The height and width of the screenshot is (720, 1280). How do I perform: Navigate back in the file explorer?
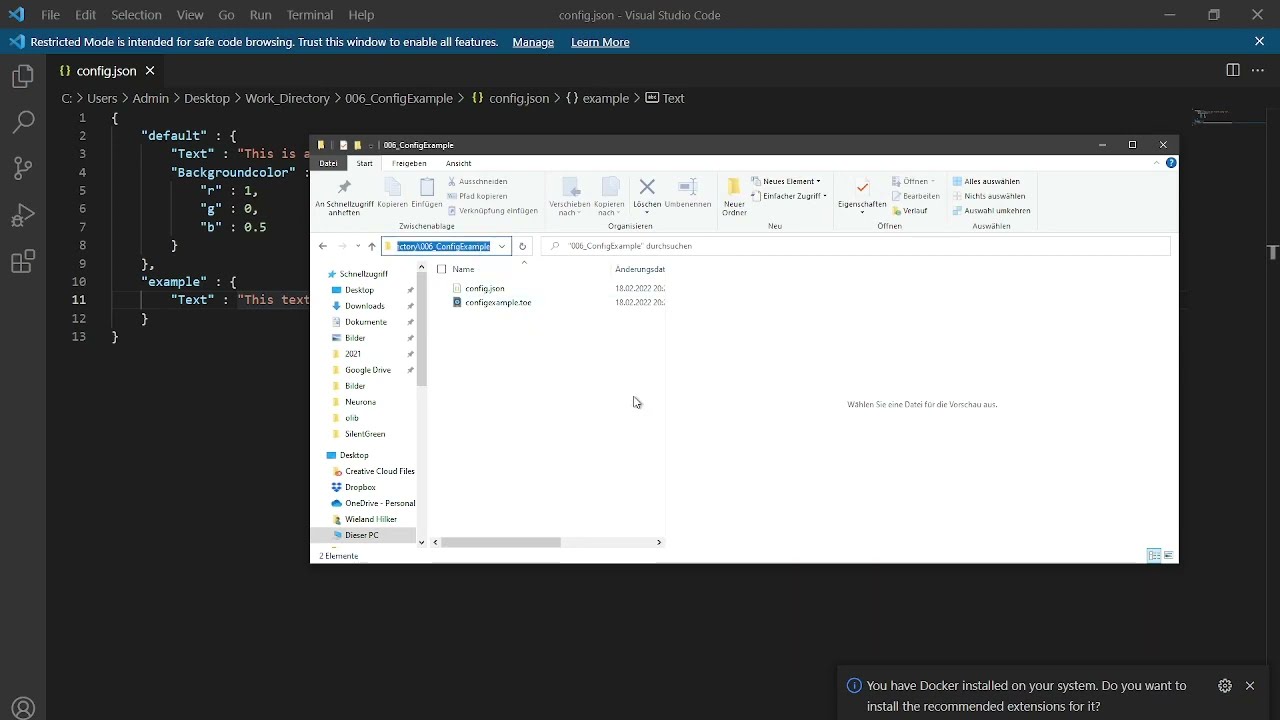323,246
